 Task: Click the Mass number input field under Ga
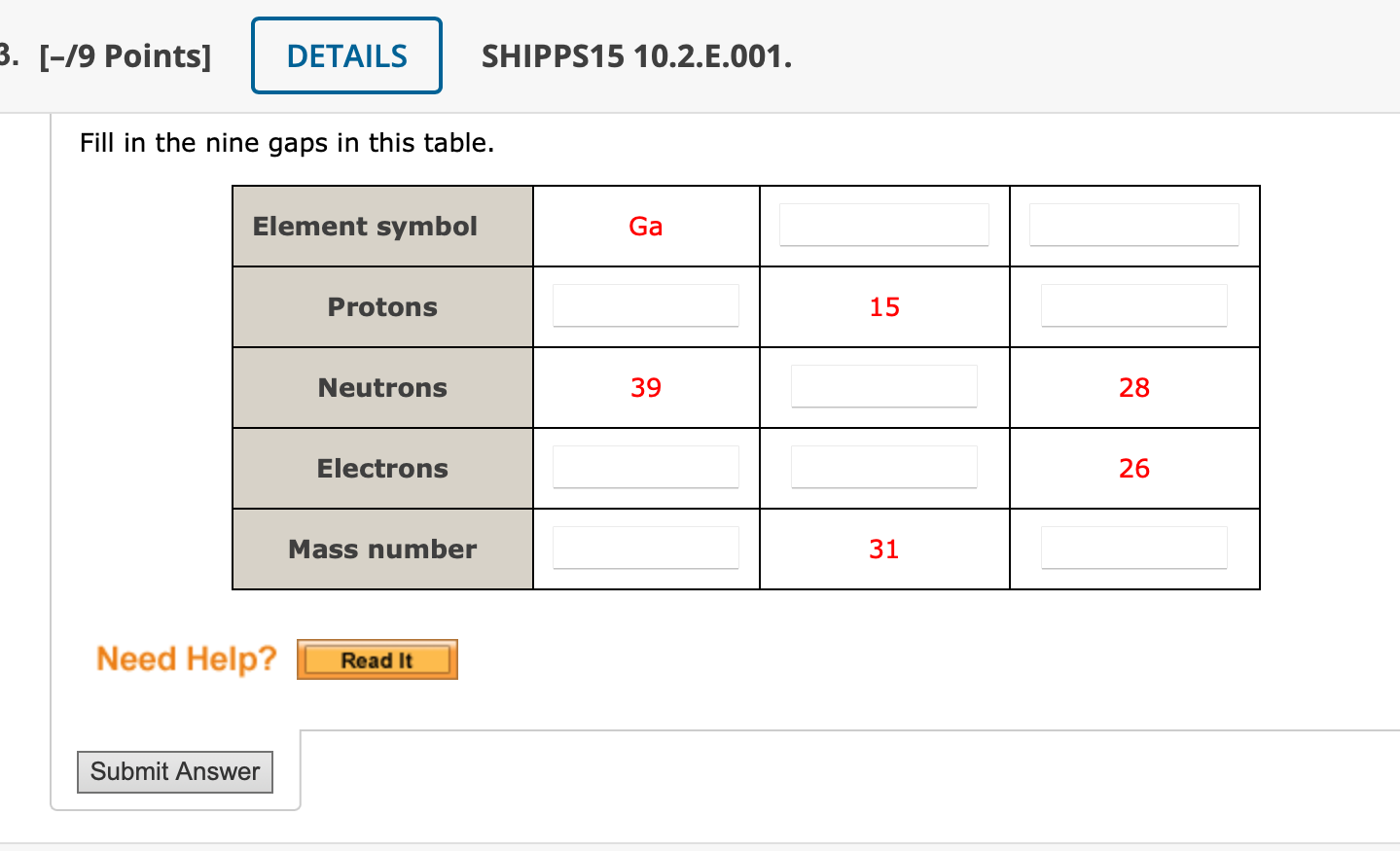pyautogui.click(x=645, y=548)
